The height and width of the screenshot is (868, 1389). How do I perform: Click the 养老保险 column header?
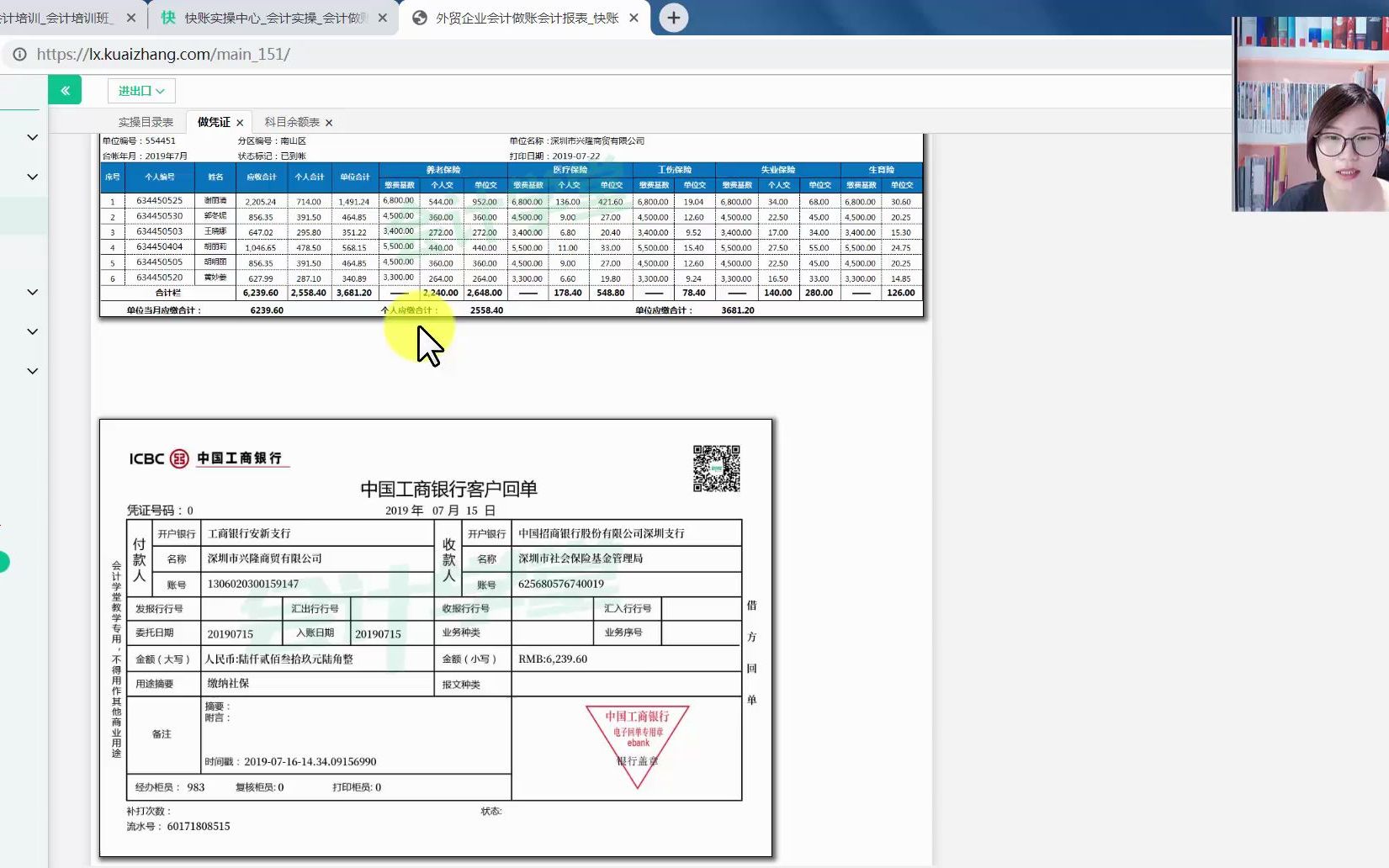tap(443, 169)
